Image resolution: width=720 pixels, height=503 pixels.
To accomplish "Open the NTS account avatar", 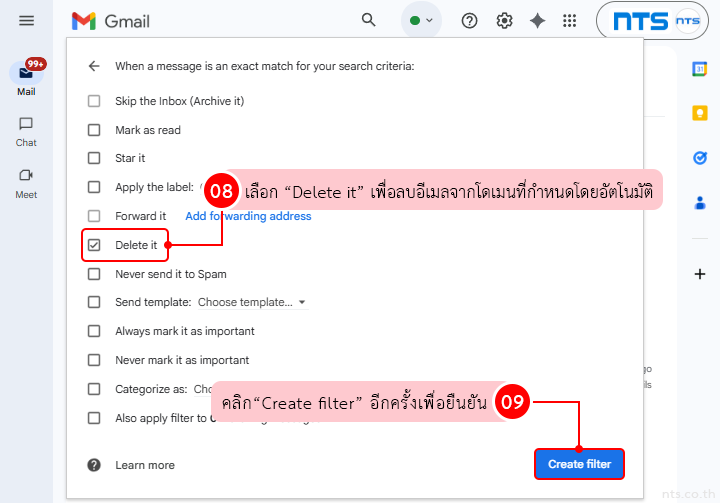I will pyautogui.click(x=687, y=21).
